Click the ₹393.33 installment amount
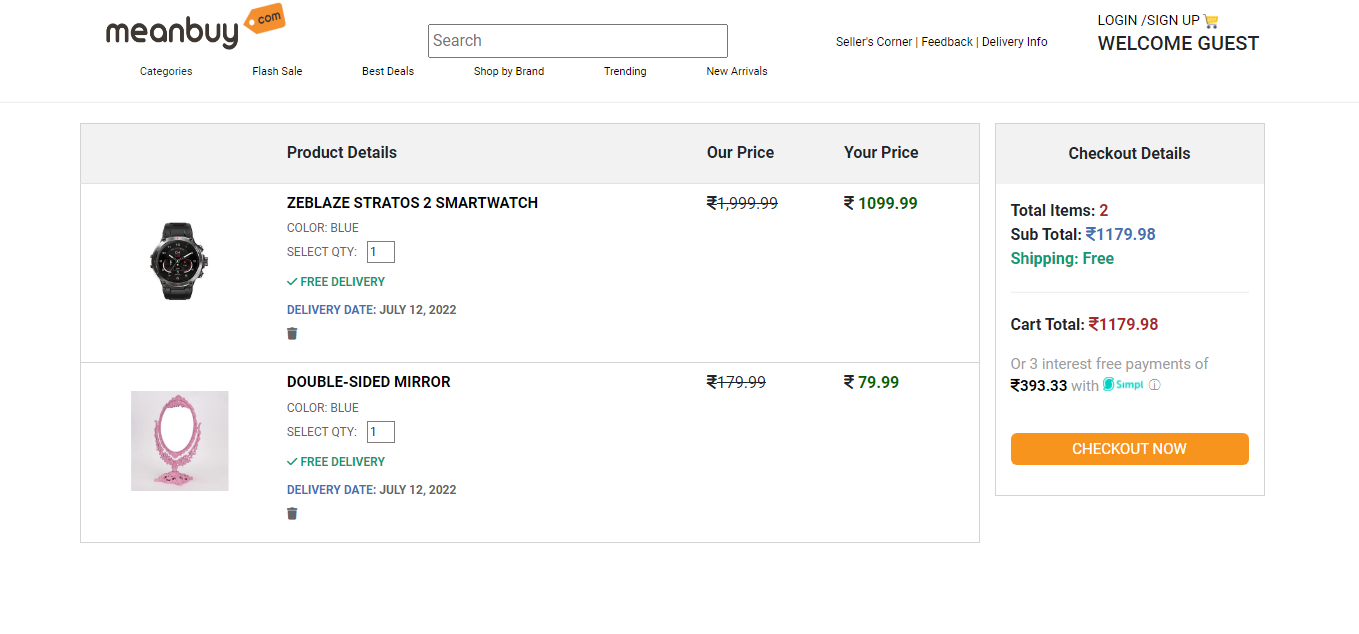The image size is (1359, 634). point(1039,385)
